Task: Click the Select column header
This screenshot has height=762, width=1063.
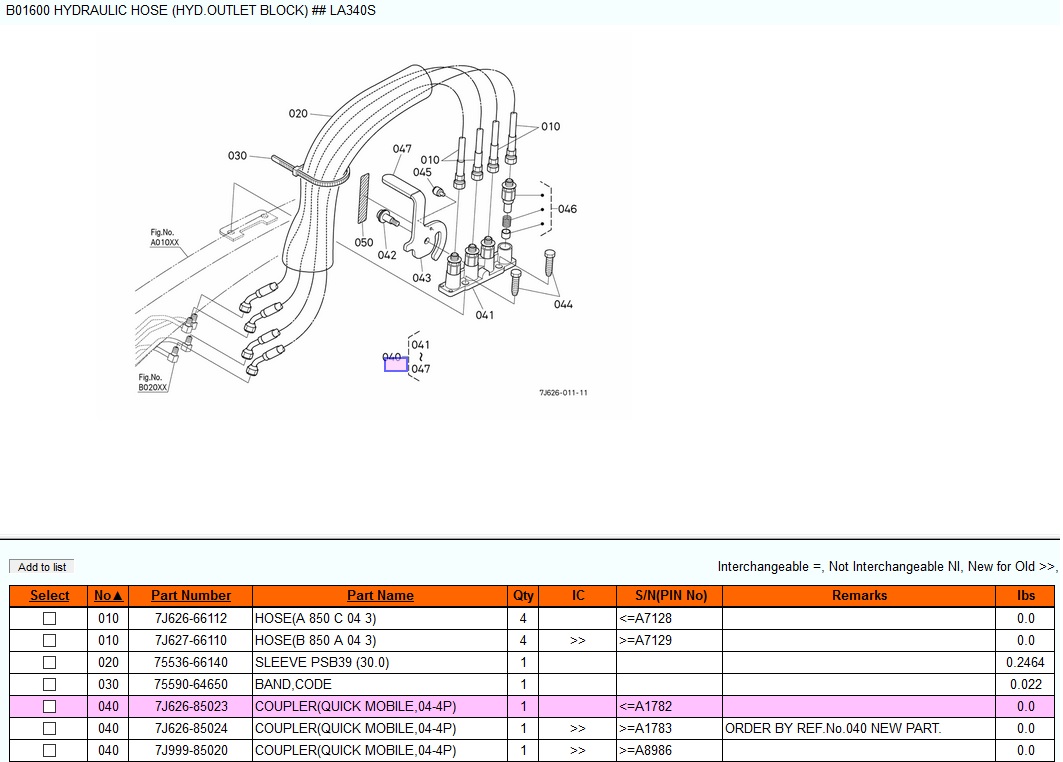Action: [49, 595]
